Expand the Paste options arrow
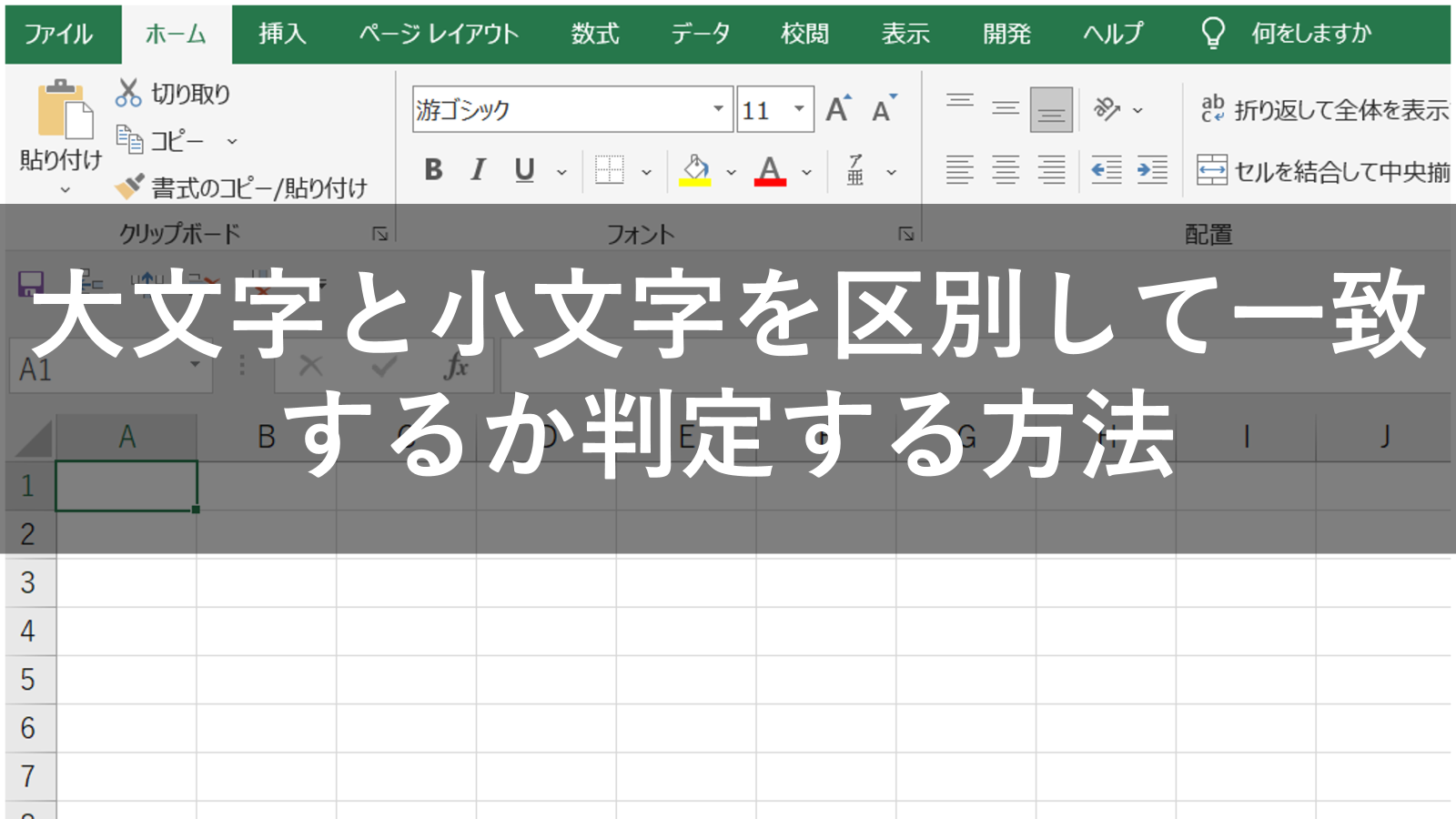Viewport: 1456px width, 819px height. [x=65, y=189]
